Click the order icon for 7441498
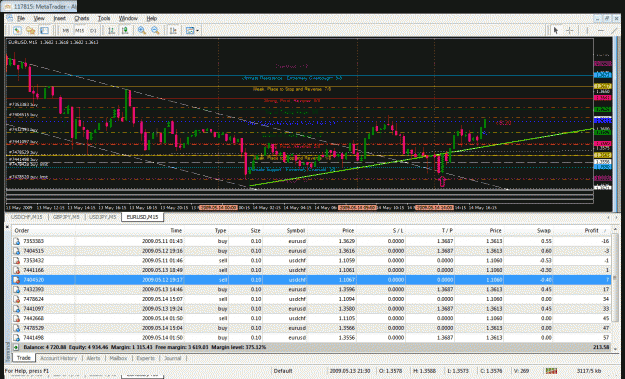Image resolution: width=625 pixels, height=379 pixels. tap(16, 338)
